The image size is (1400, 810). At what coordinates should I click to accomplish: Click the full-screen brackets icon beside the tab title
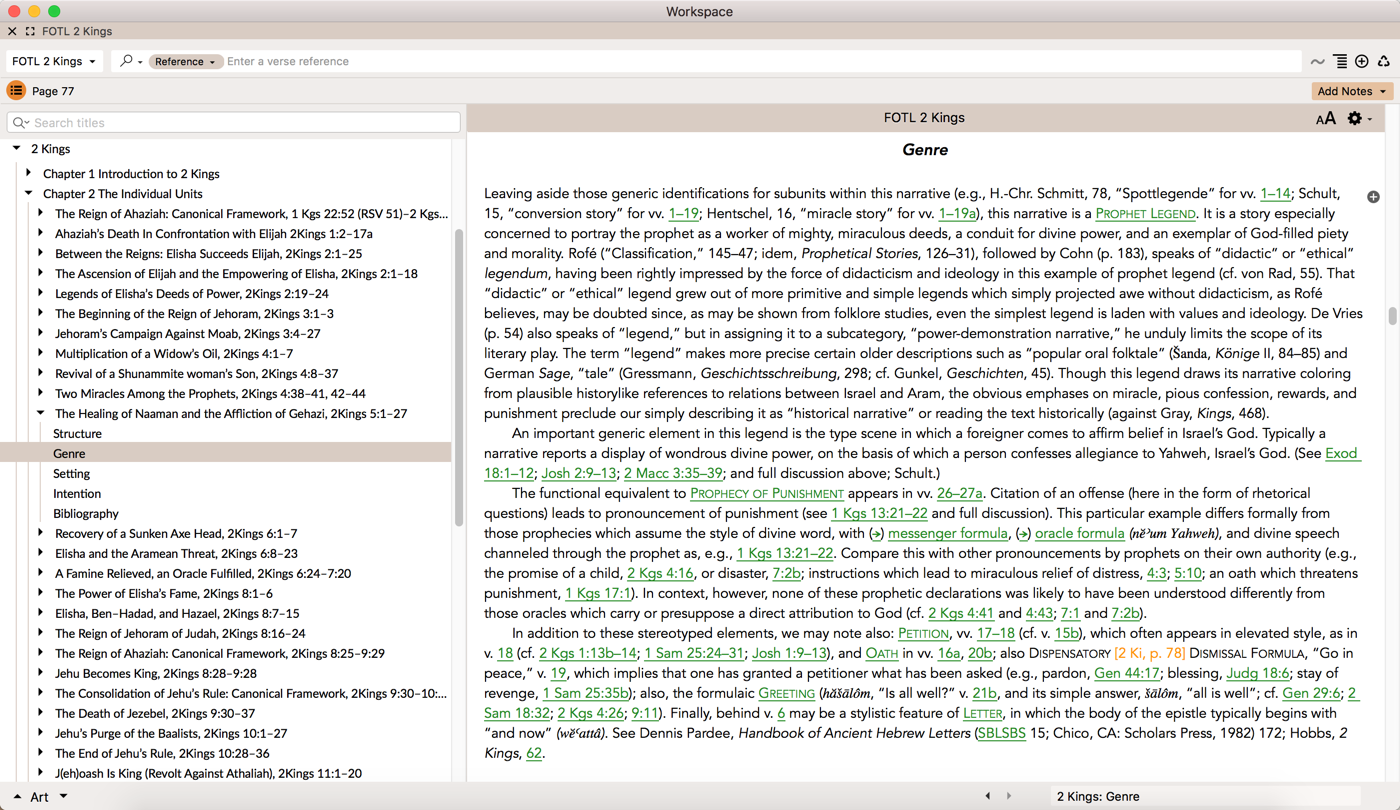click(x=30, y=32)
